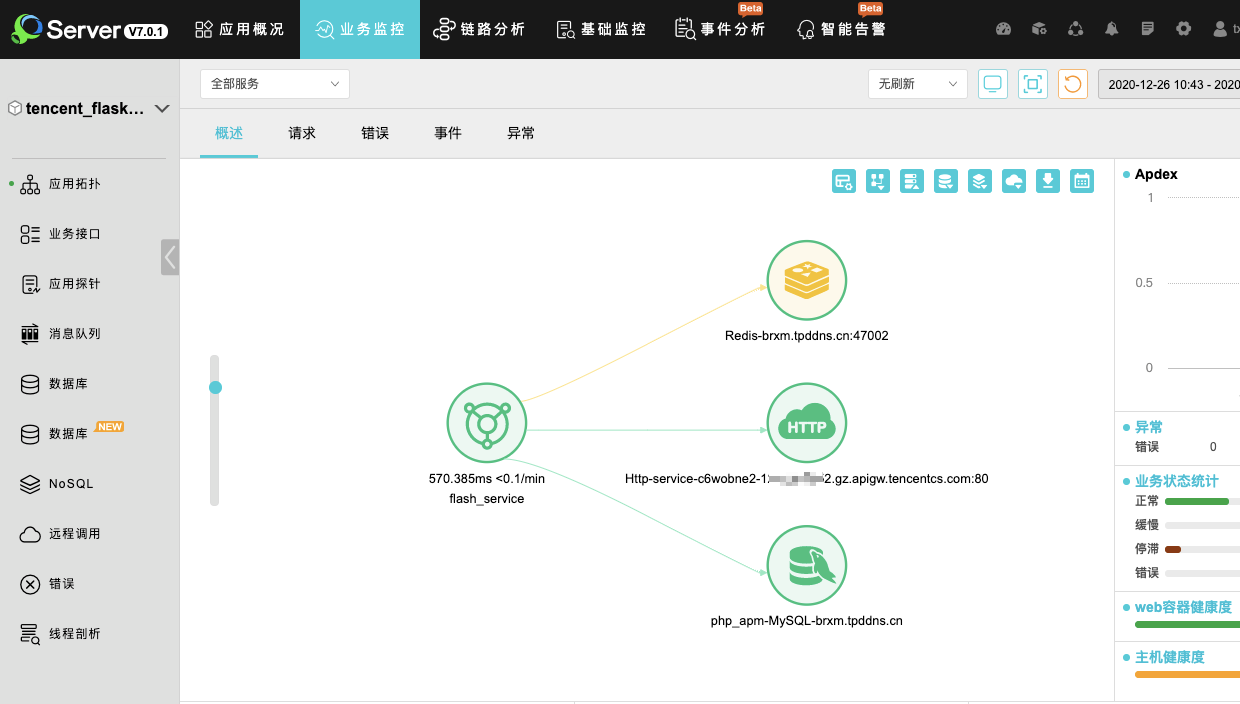The height and width of the screenshot is (704, 1240).
Task: Click the Server V7.0.1 logo
Action: pos(90,29)
